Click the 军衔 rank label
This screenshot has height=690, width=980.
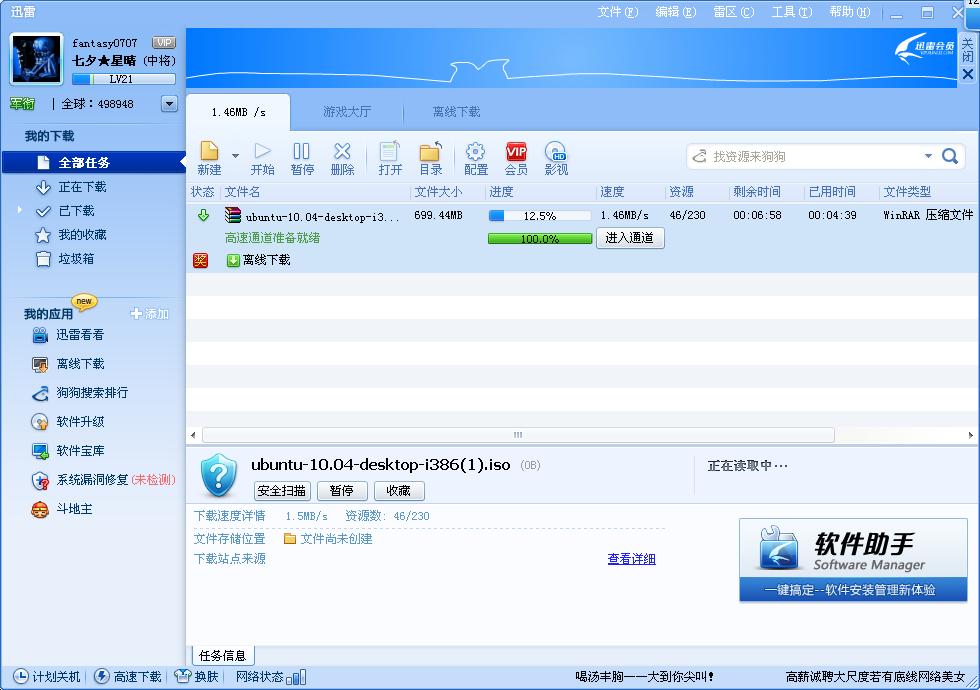[22, 104]
